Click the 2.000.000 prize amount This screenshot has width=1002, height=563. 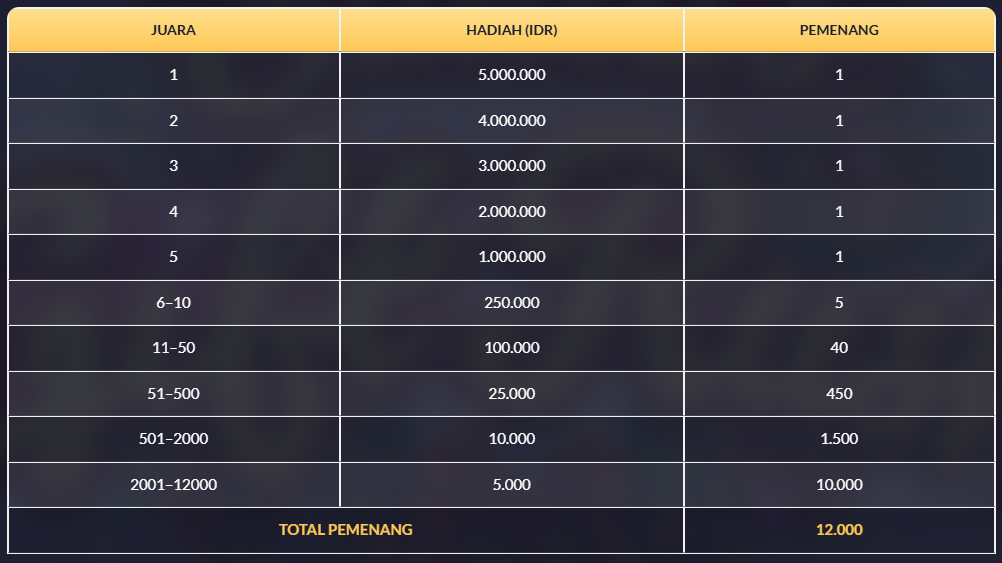(512, 212)
